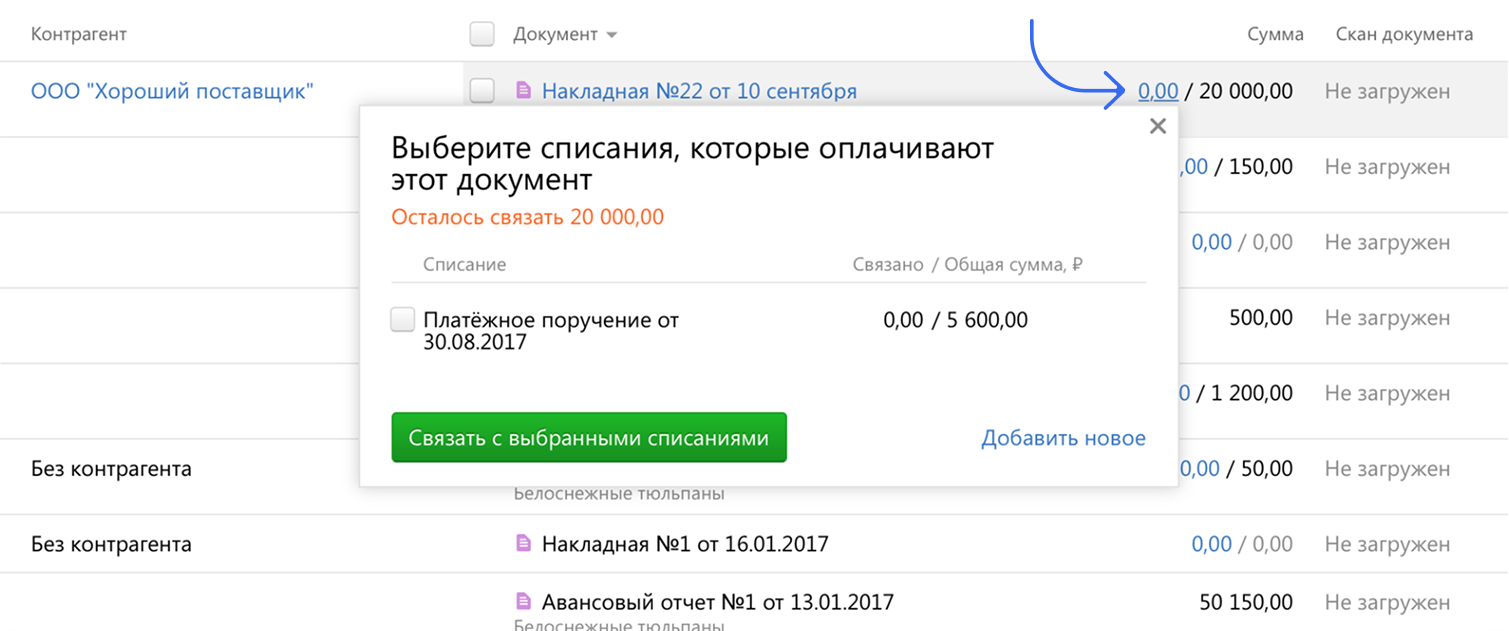Open ООО "Хороший поставщик" counterparty link
The image size is (1509, 631).
point(172,91)
